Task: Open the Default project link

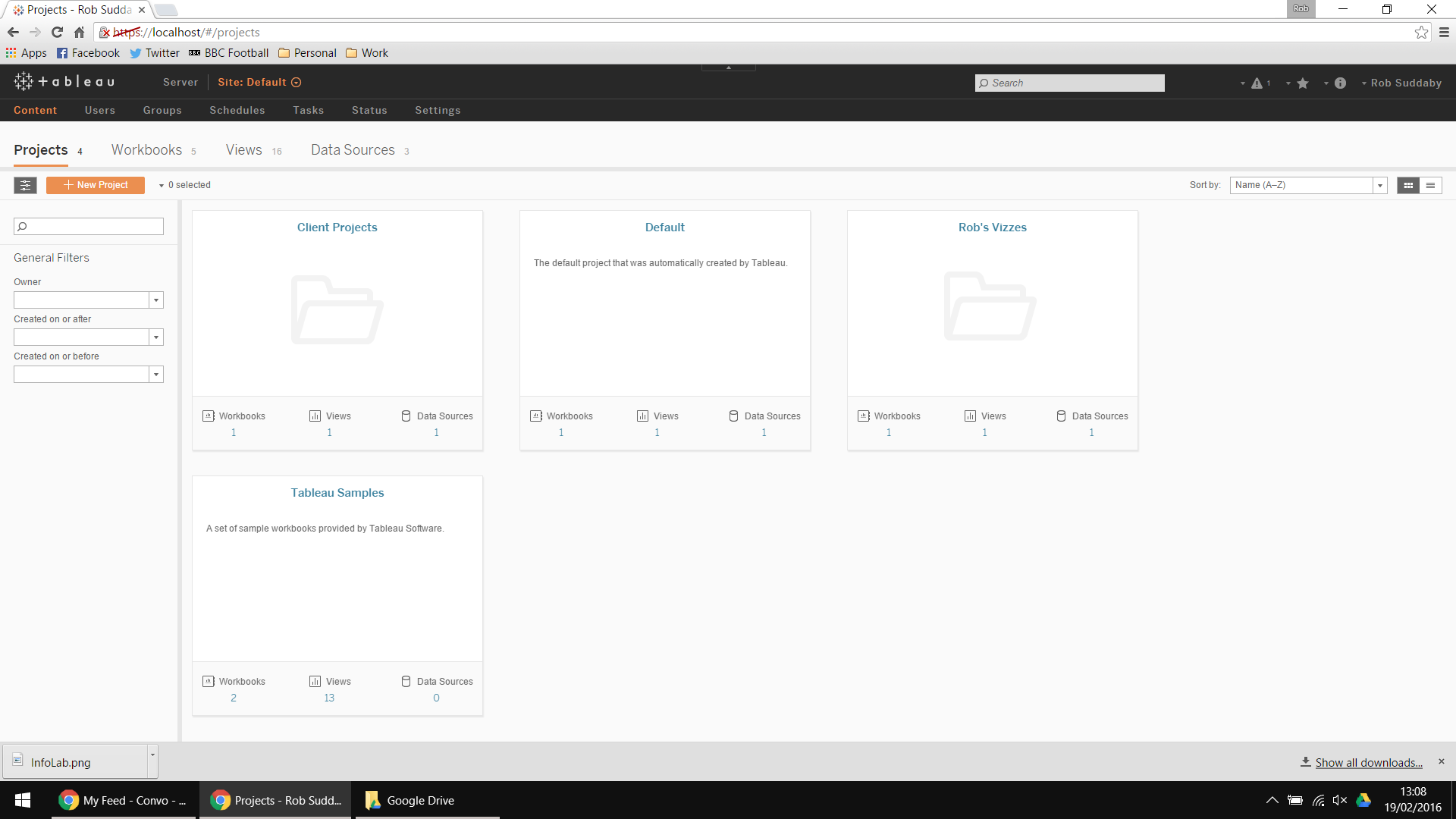Action: (x=665, y=227)
